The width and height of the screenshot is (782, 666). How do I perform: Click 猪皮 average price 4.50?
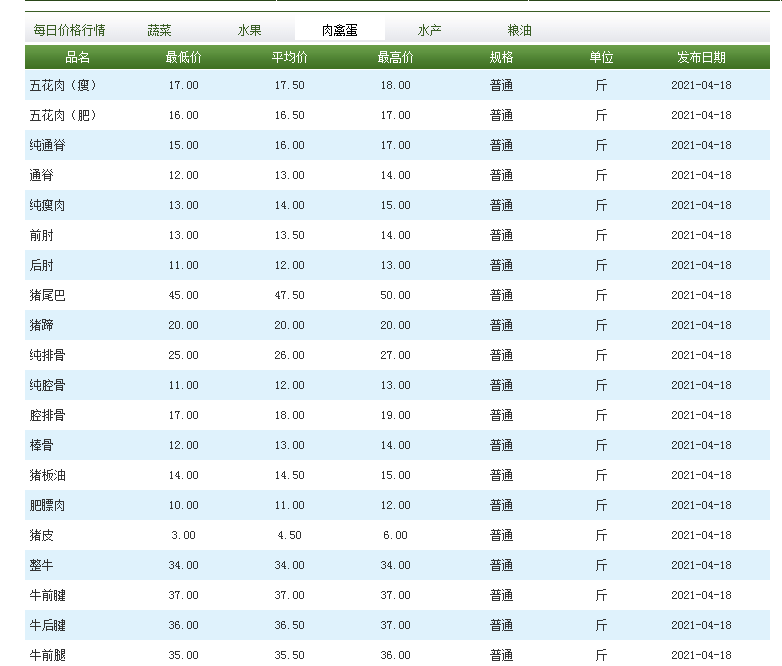click(x=290, y=535)
